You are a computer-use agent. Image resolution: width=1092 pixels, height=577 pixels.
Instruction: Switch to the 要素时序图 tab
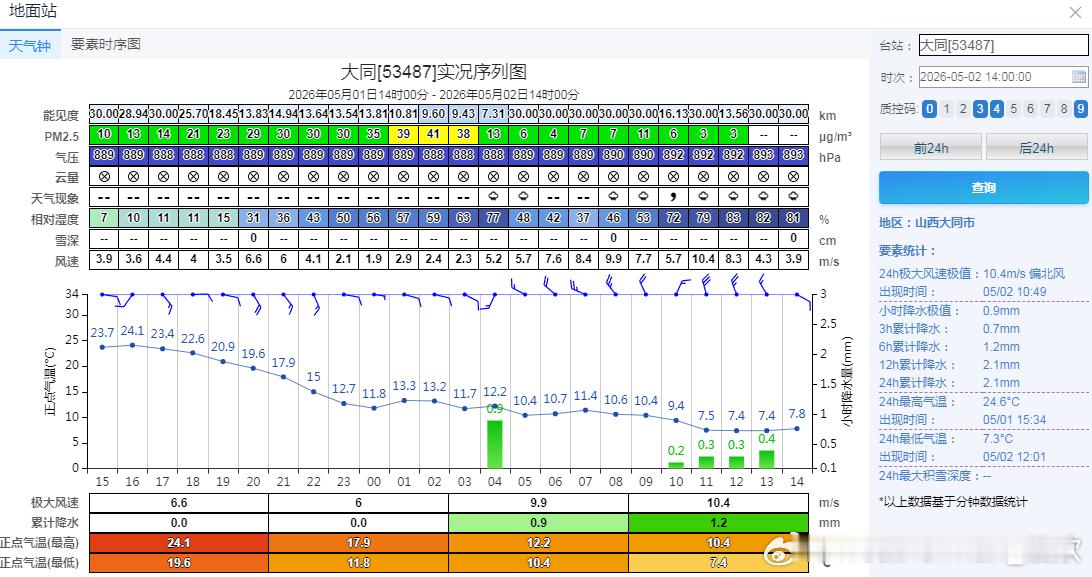pos(106,44)
